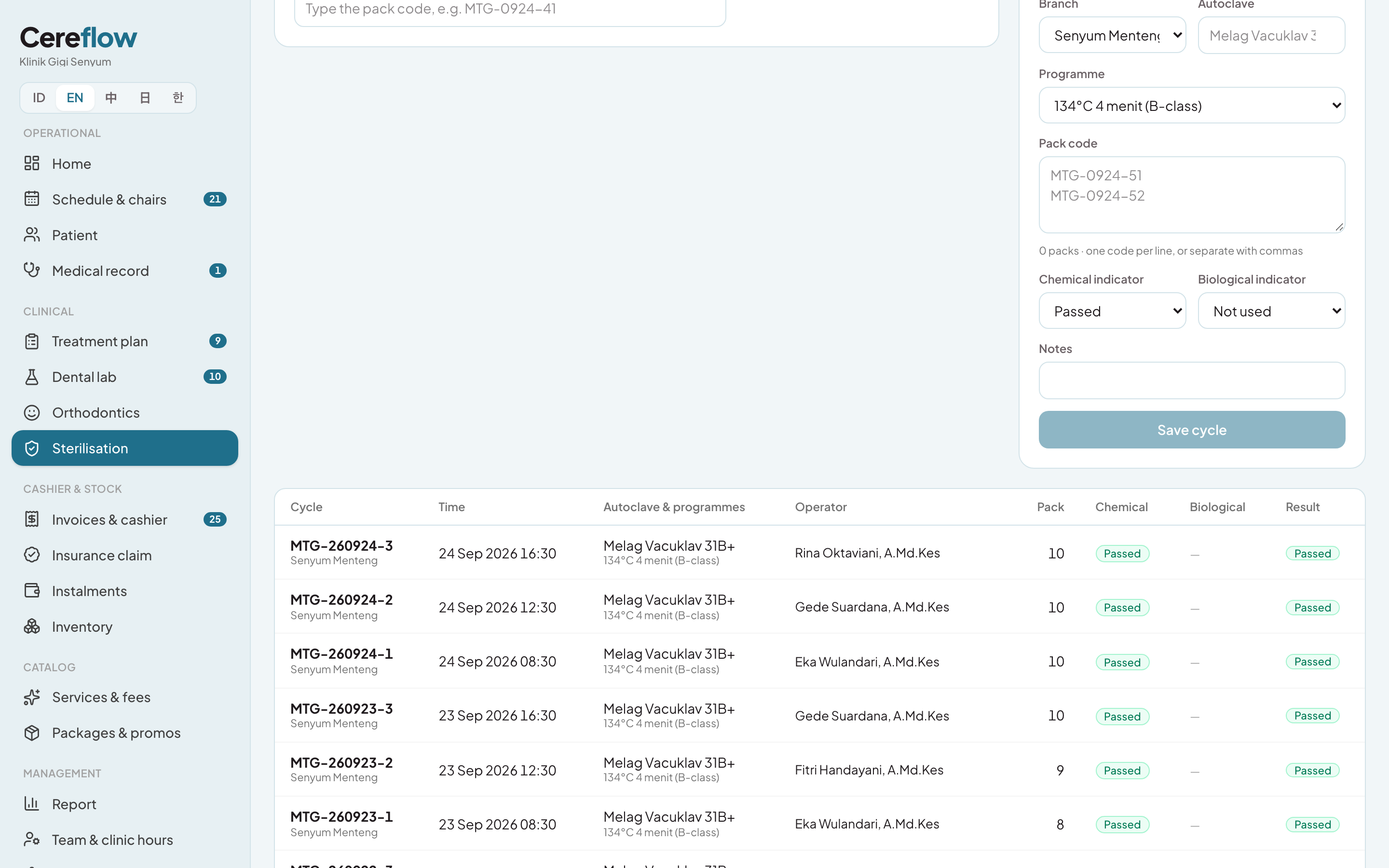Click the Insurance claim check badge icon

[x=31, y=555]
